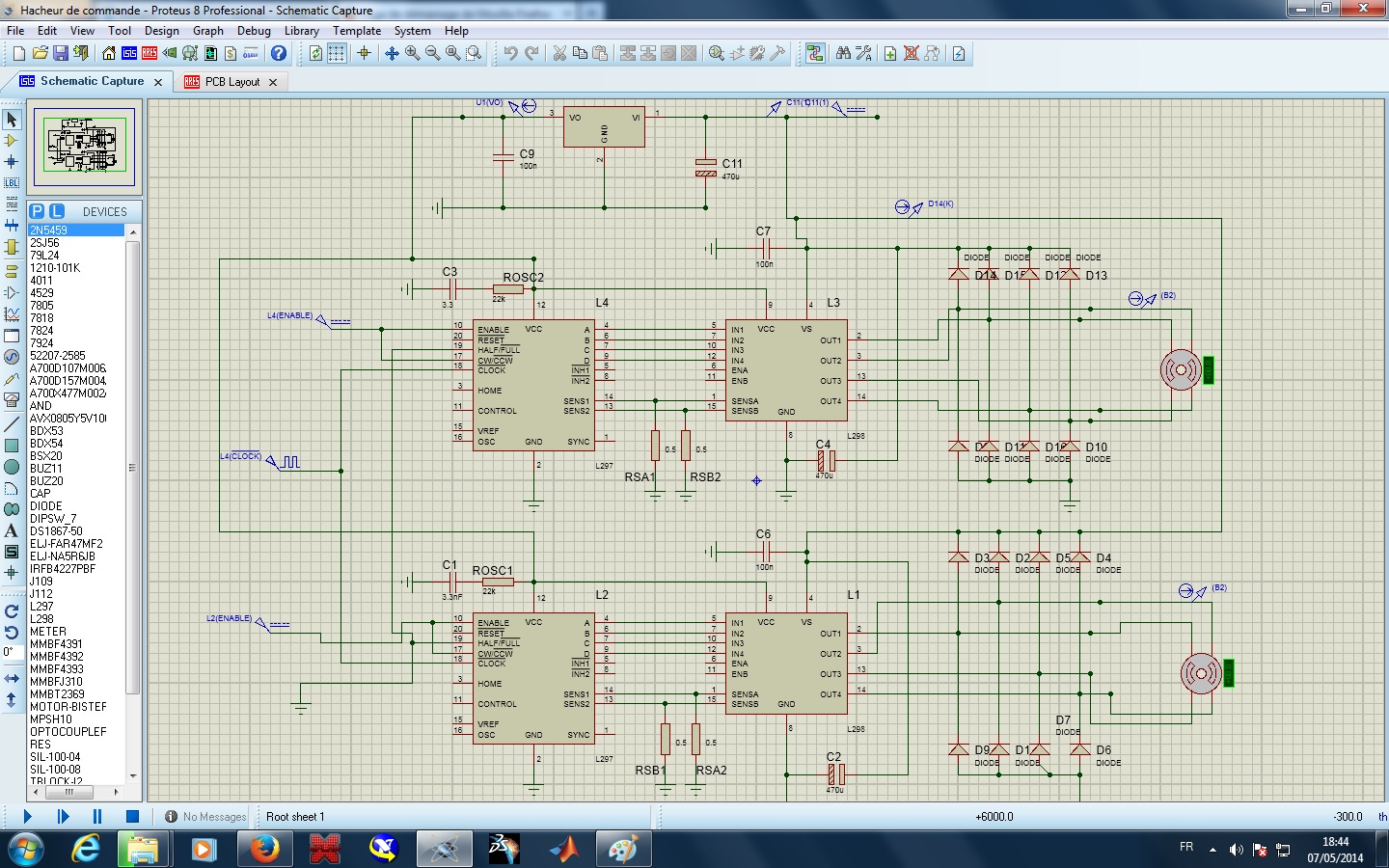Click the Save Project icon

(x=60, y=54)
